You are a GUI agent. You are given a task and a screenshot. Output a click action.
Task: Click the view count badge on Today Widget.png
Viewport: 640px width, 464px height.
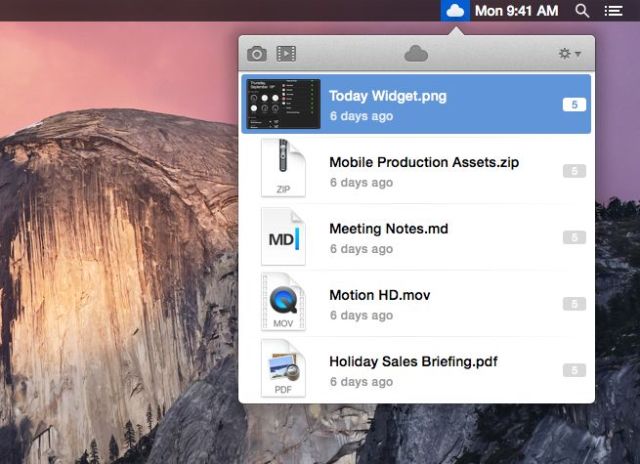574,104
